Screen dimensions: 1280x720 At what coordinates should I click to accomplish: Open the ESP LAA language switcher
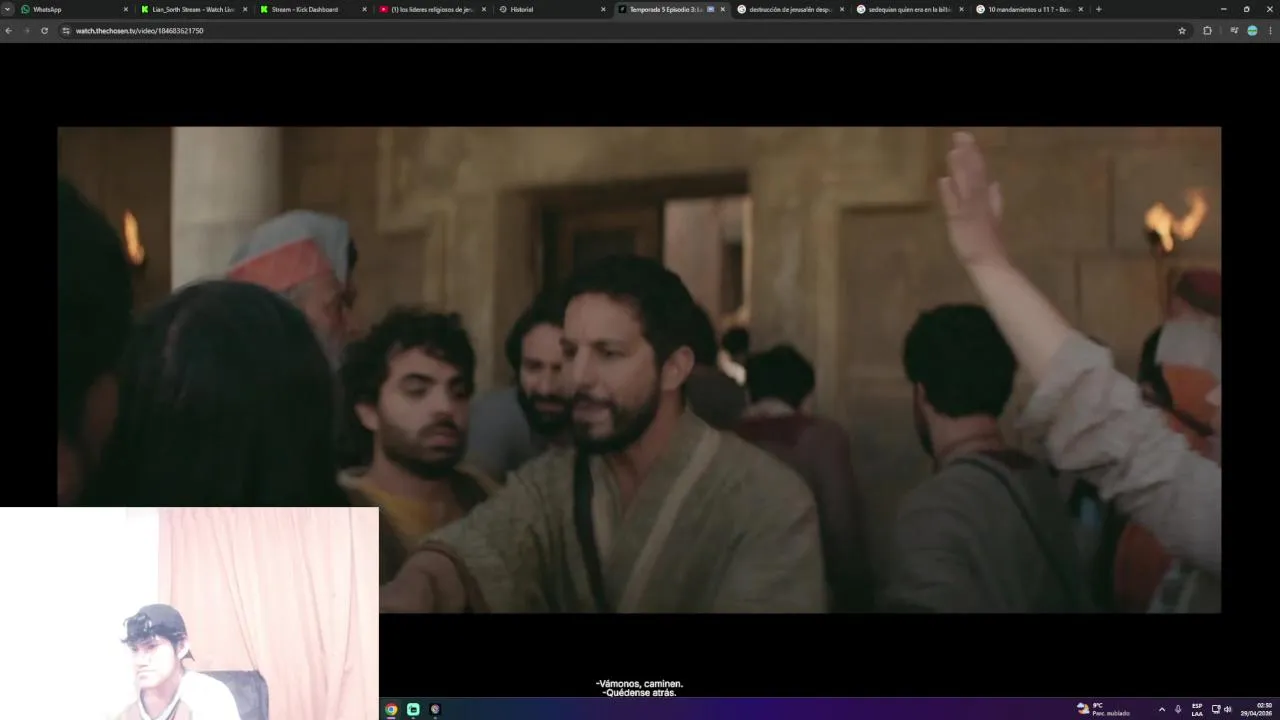tap(1197, 709)
